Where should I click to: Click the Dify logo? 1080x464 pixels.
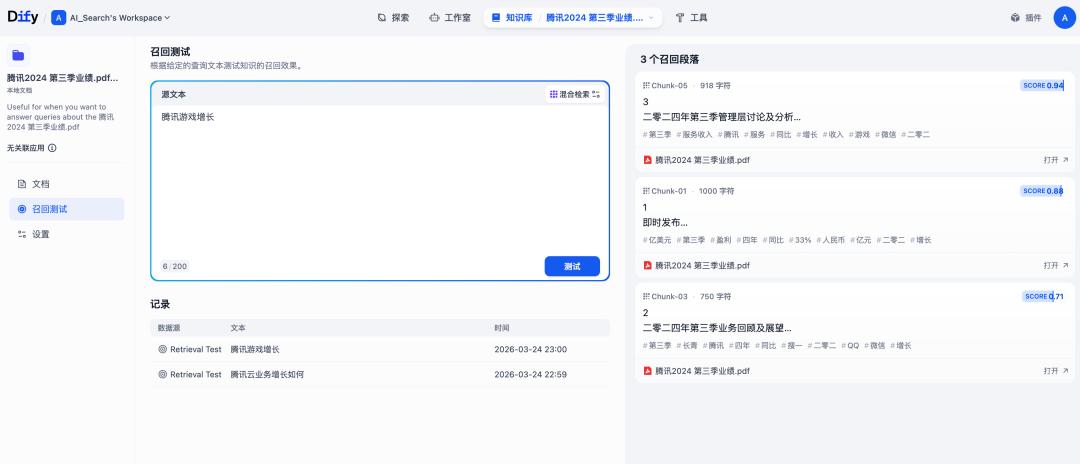(x=23, y=17)
